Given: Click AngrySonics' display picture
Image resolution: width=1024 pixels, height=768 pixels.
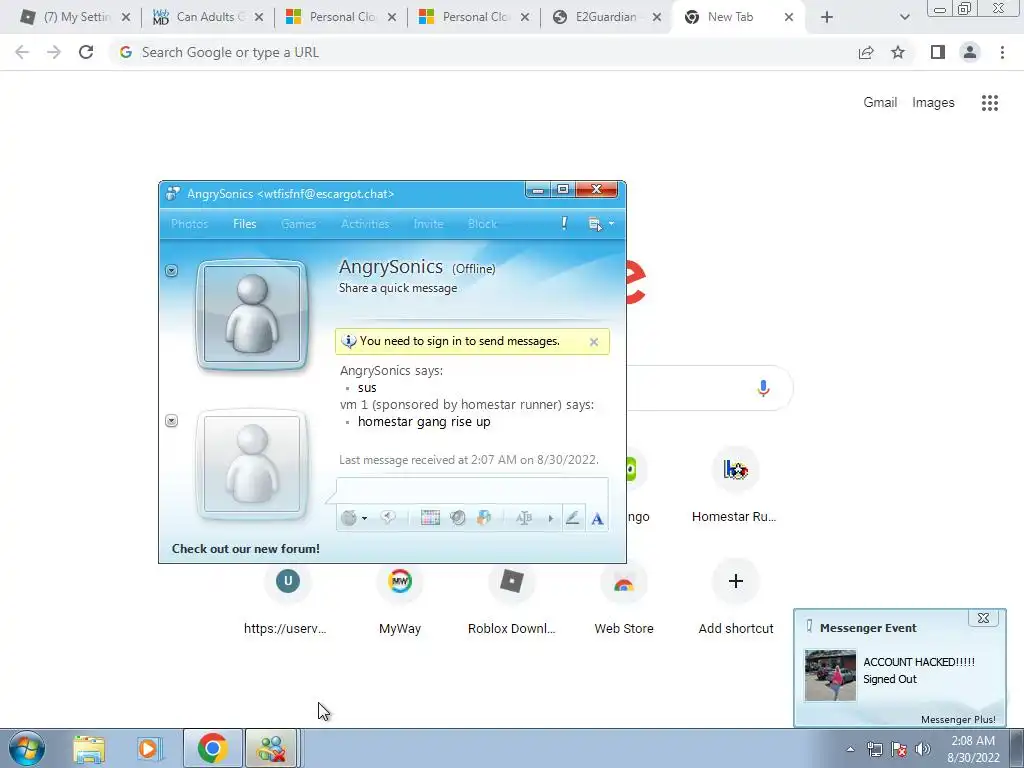Looking at the screenshot, I should pos(252,315).
